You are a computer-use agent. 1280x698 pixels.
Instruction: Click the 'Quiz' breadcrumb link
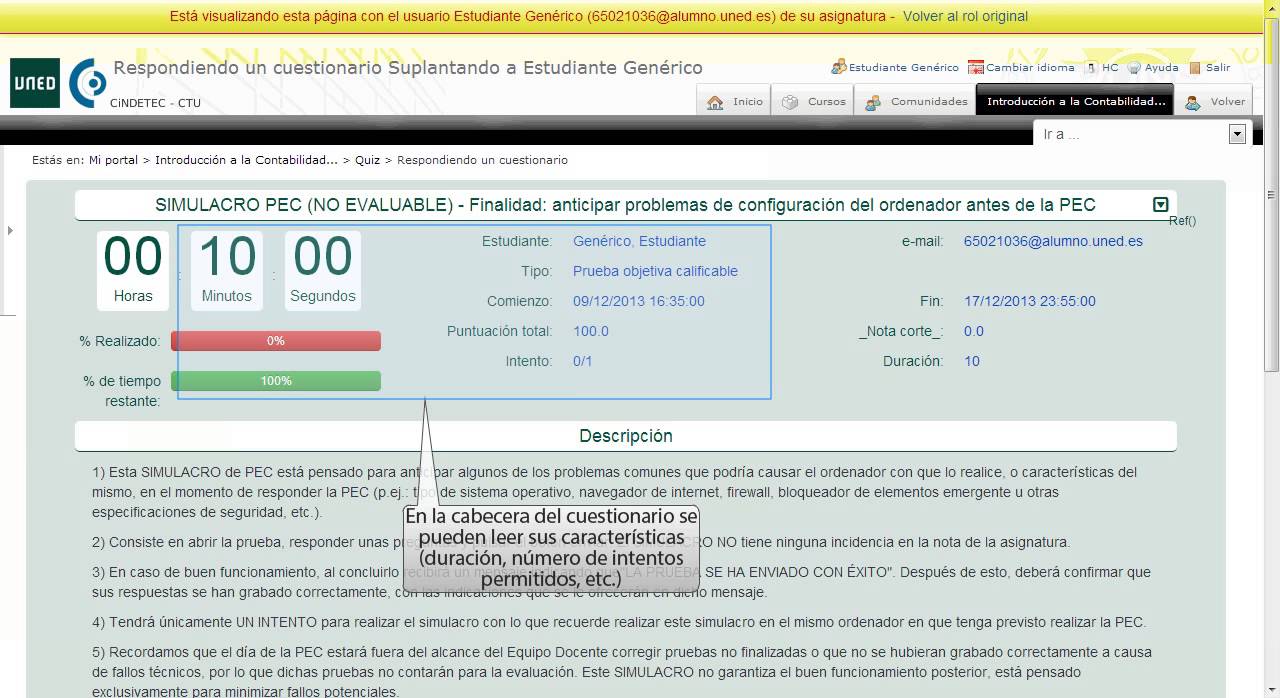coord(367,160)
